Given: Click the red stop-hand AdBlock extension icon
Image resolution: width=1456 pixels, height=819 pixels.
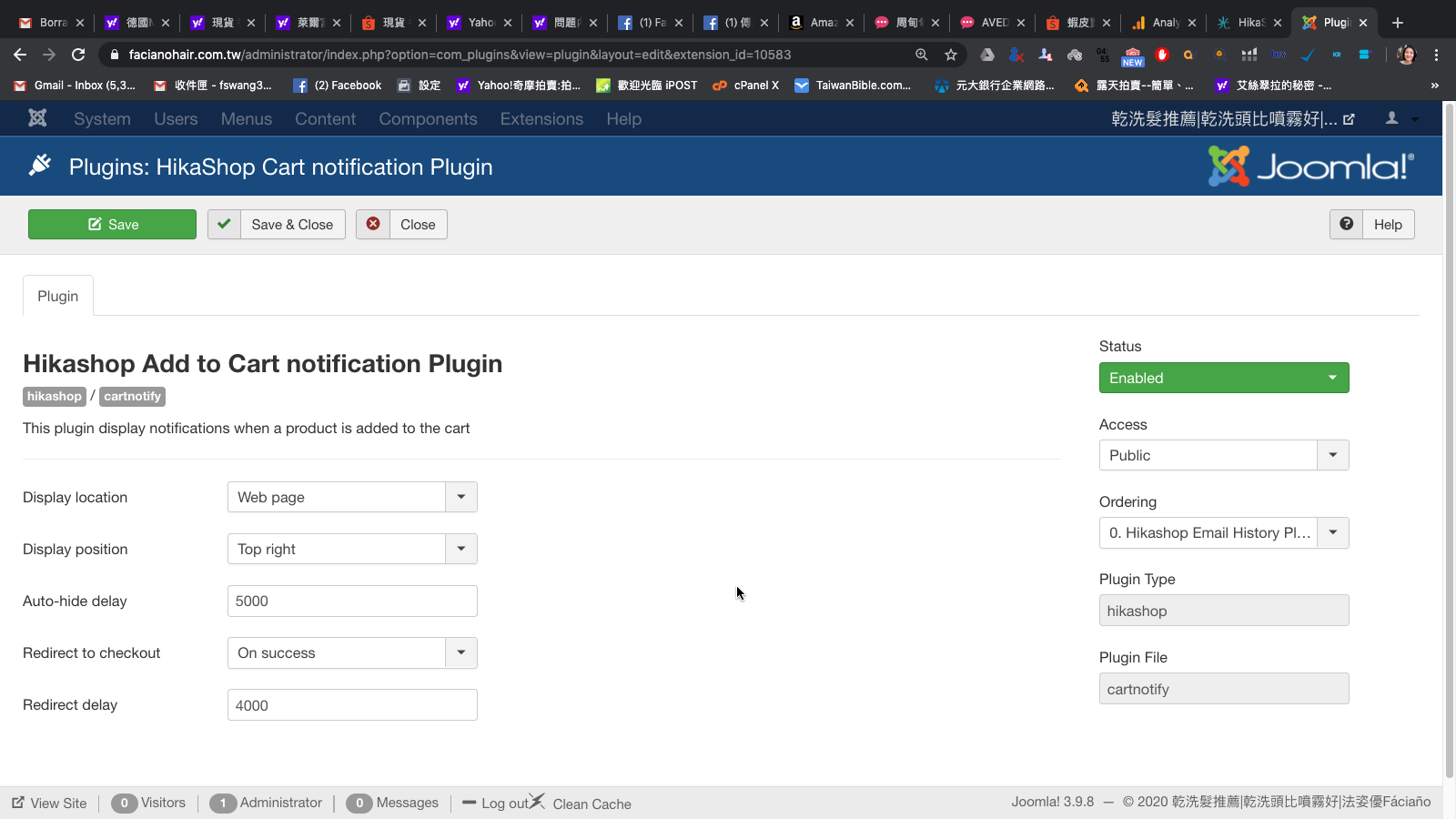Looking at the screenshot, I should click(1162, 55).
